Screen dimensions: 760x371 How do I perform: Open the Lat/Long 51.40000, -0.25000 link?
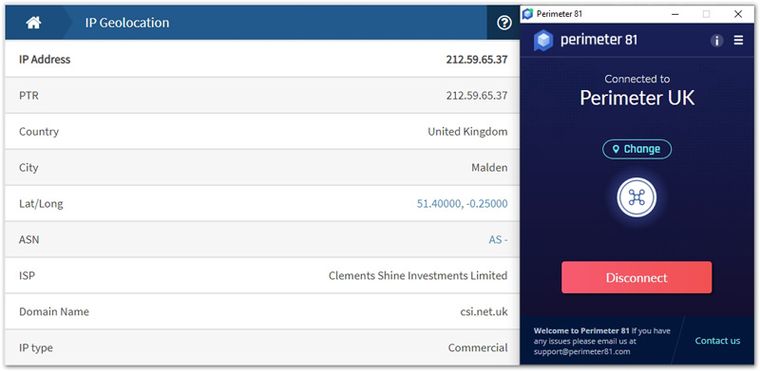click(x=462, y=204)
